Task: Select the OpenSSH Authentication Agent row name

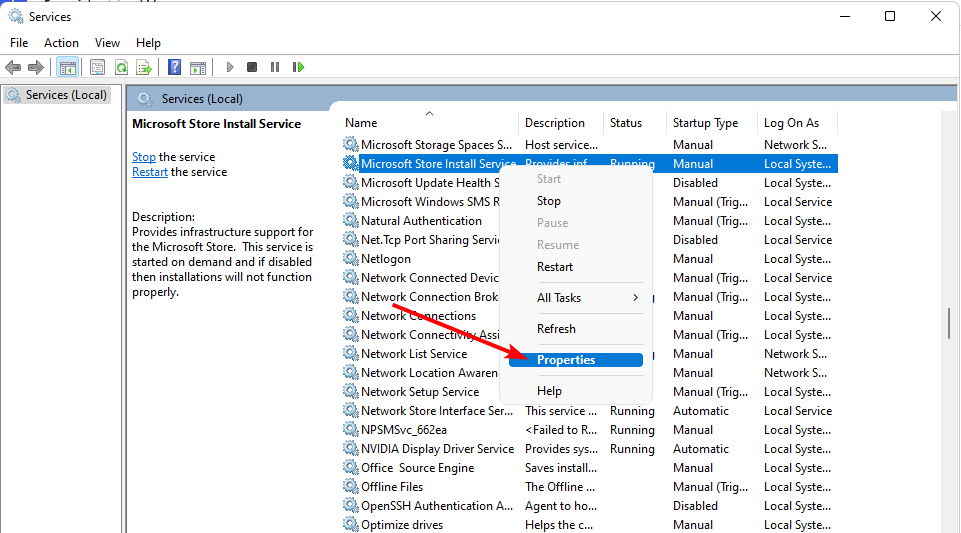Action: click(x=437, y=505)
